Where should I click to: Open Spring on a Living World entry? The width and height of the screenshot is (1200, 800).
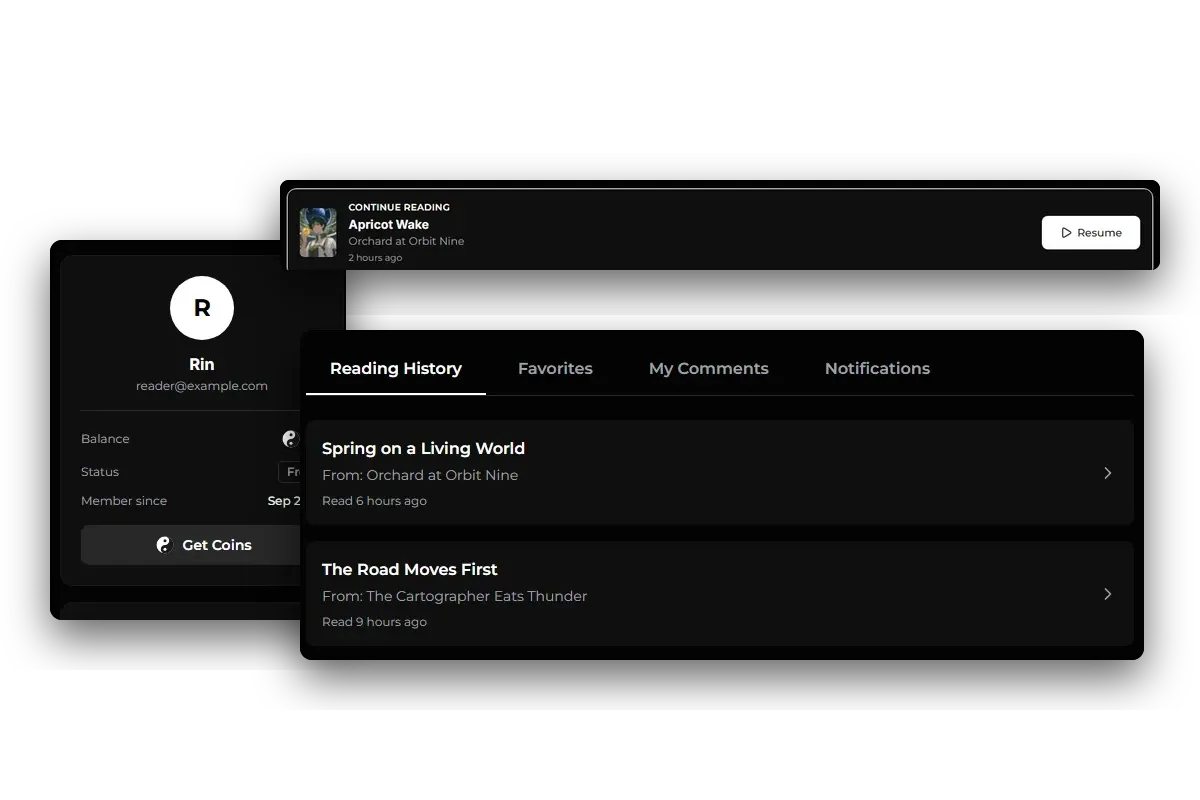720,473
